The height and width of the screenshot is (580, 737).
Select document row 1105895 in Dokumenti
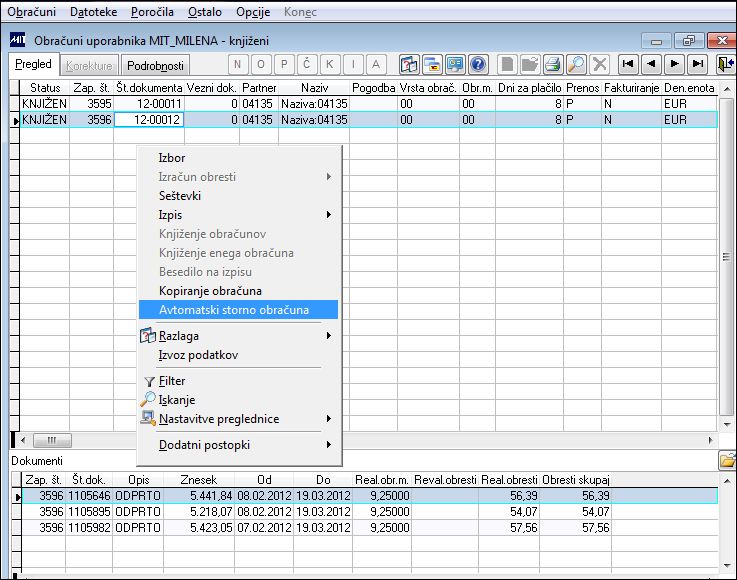pos(369,511)
